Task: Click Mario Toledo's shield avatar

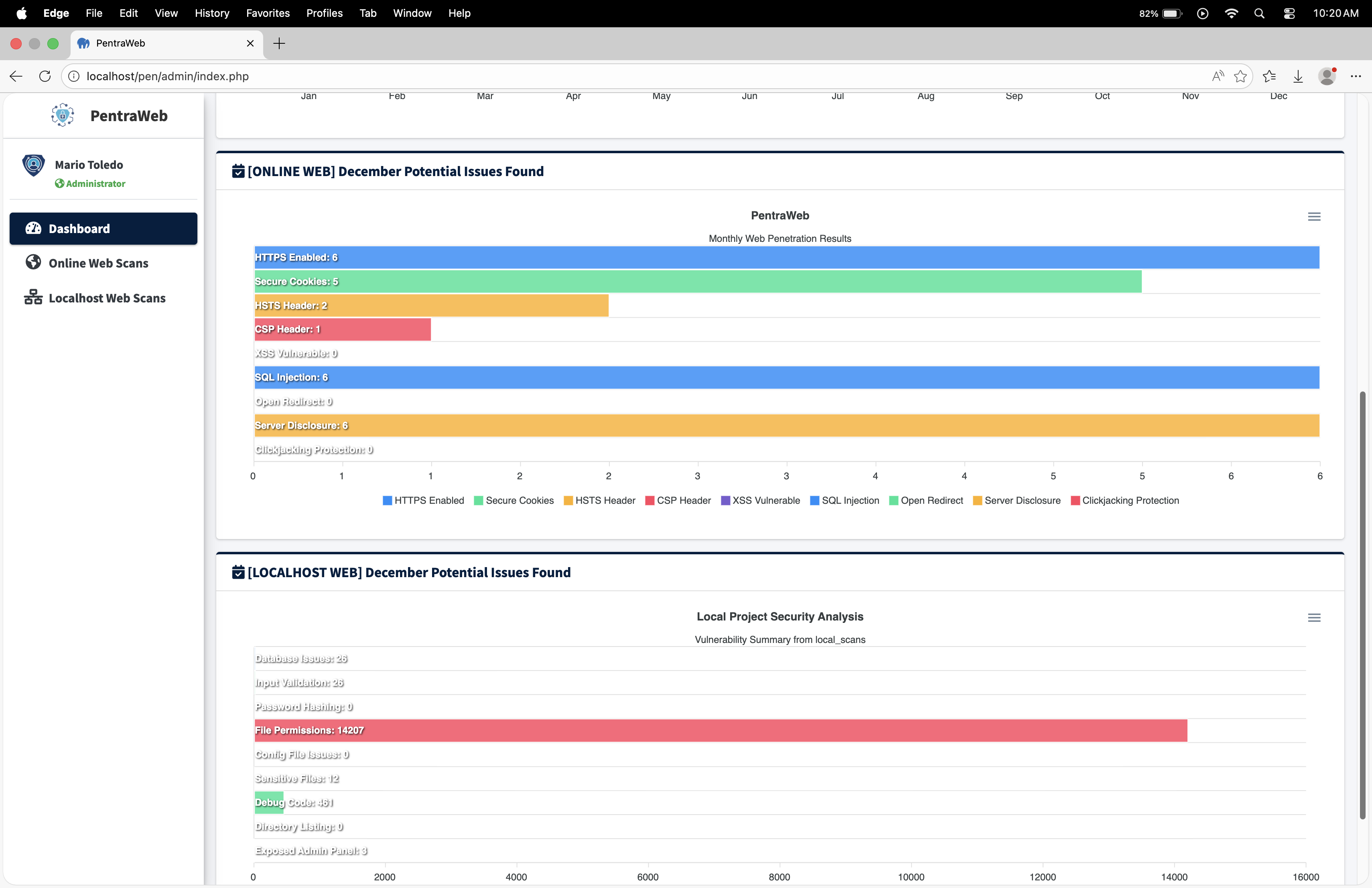Action: point(33,165)
